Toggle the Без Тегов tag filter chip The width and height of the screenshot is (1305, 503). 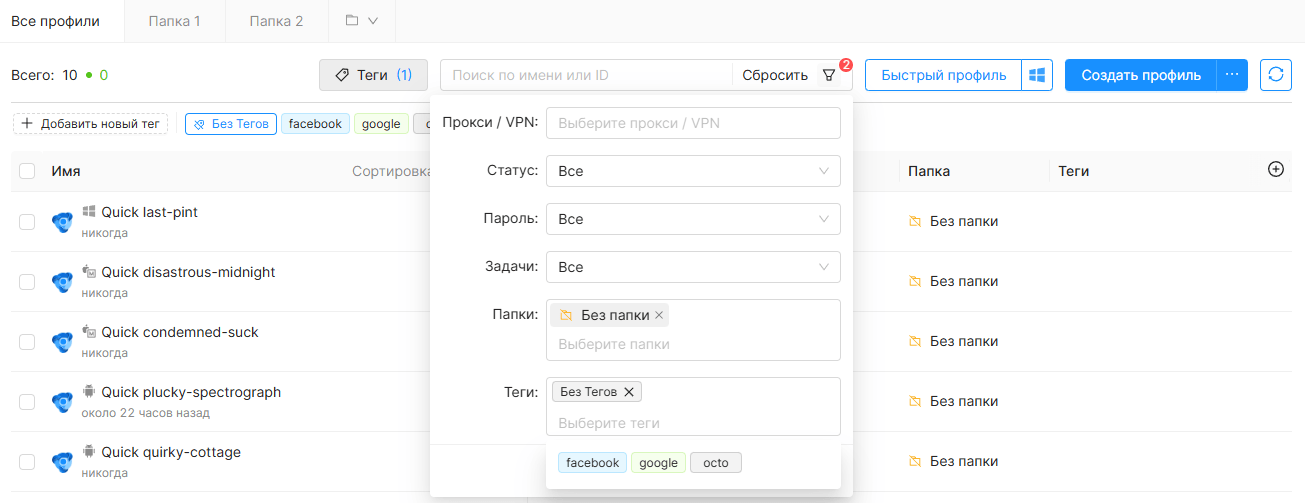click(231, 124)
